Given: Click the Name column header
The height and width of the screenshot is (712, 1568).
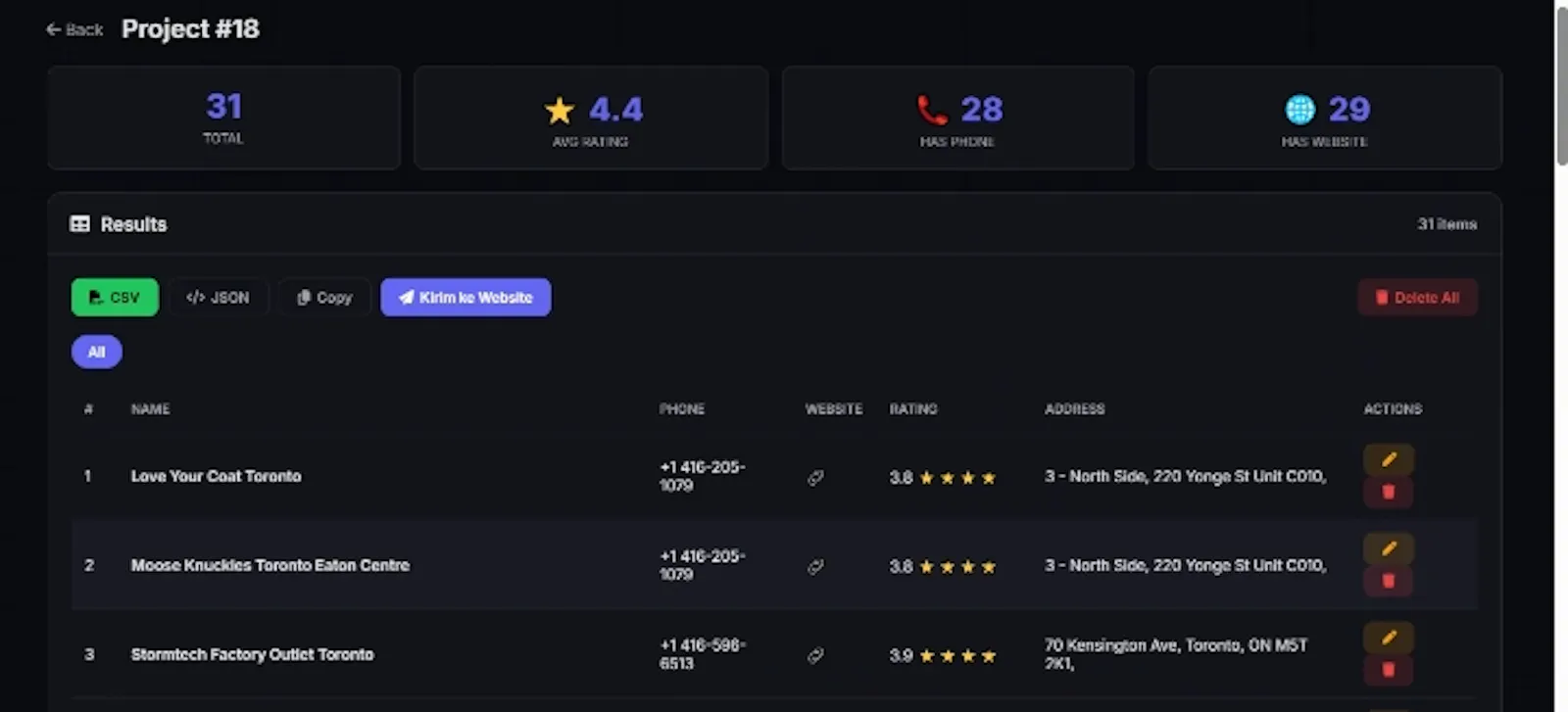Looking at the screenshot, I should [150, 409].
